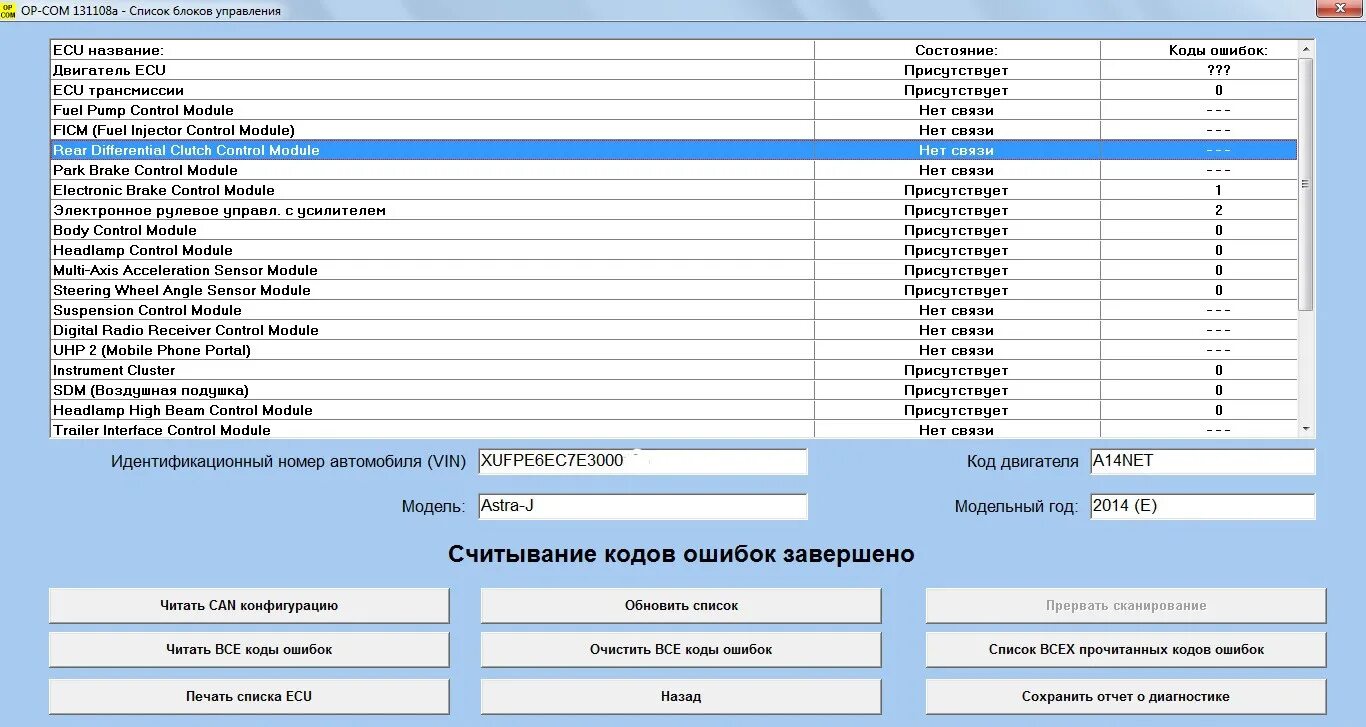This screenshot has height=727, width=1366.
Task: Click the scroll down arrow of ECU list
Action: click(x=1305, y=429)
